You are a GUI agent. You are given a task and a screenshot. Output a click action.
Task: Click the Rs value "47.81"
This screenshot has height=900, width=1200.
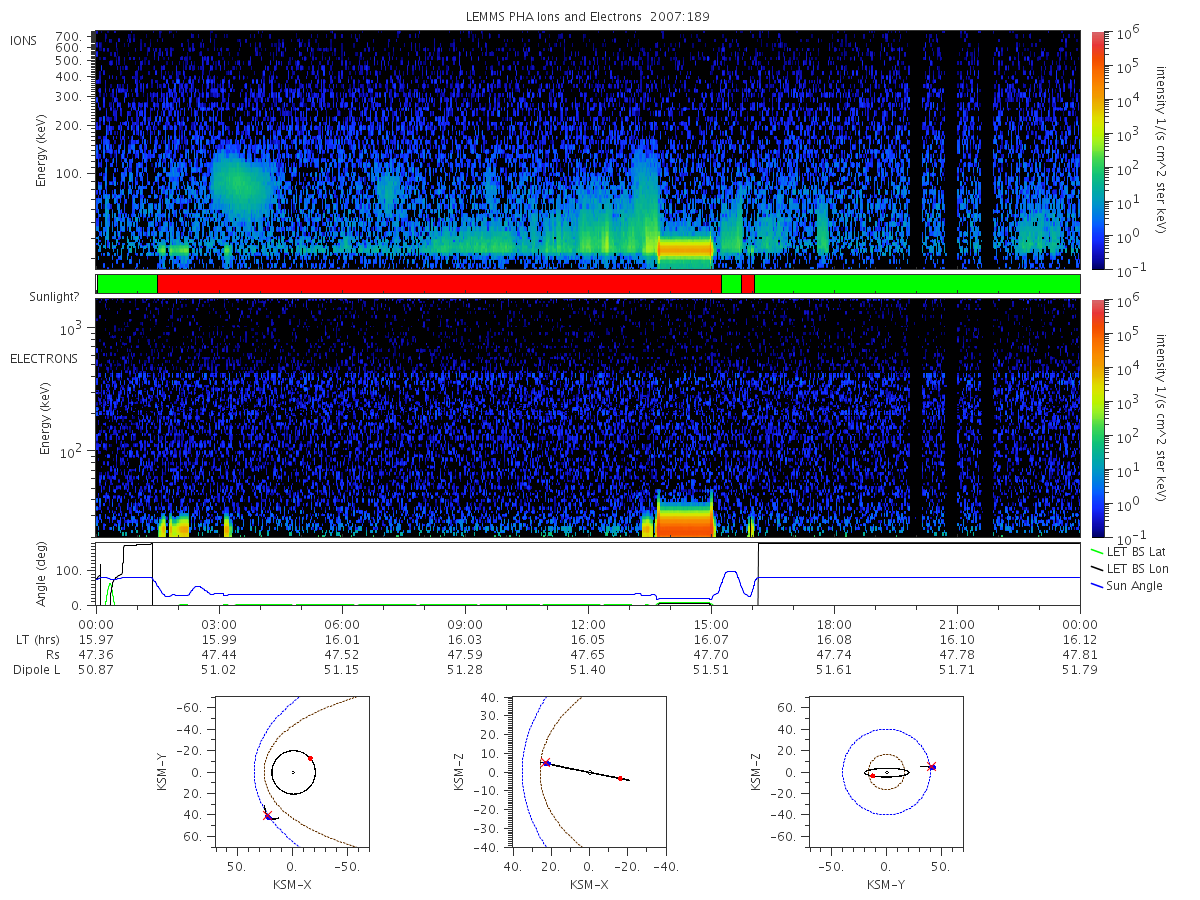pyautogui.click(x=1080, y=655)
